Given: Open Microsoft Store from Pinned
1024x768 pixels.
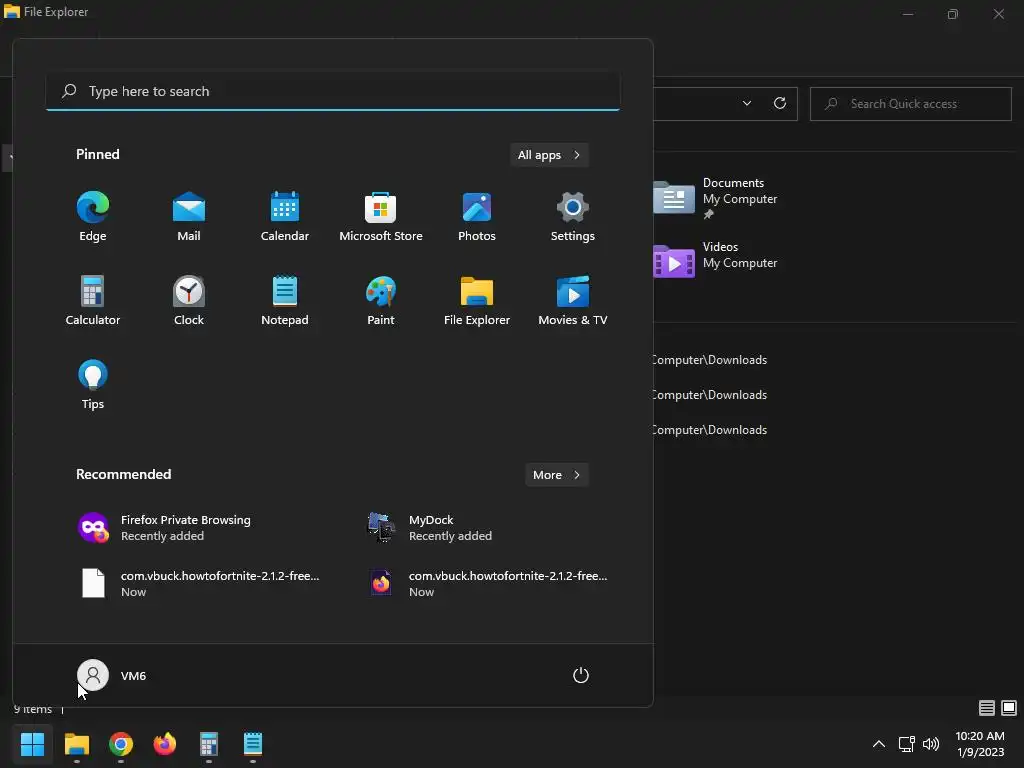Looking at the screenshot, I should pyautogui.click(x=381, y=217).
